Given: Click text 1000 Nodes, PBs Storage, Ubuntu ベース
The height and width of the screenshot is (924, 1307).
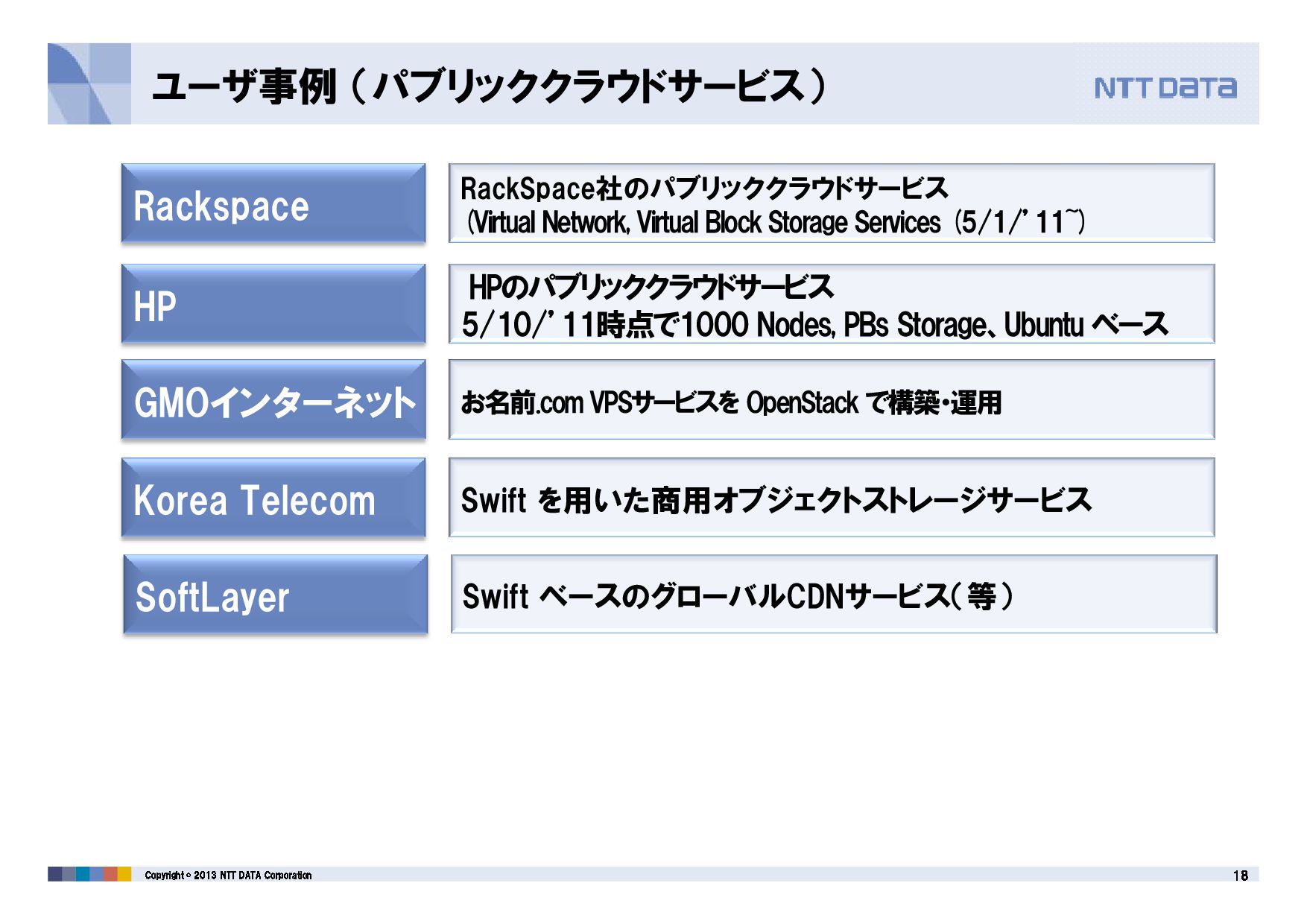Looking at the screenshot, I should click(x=924, y=325).
